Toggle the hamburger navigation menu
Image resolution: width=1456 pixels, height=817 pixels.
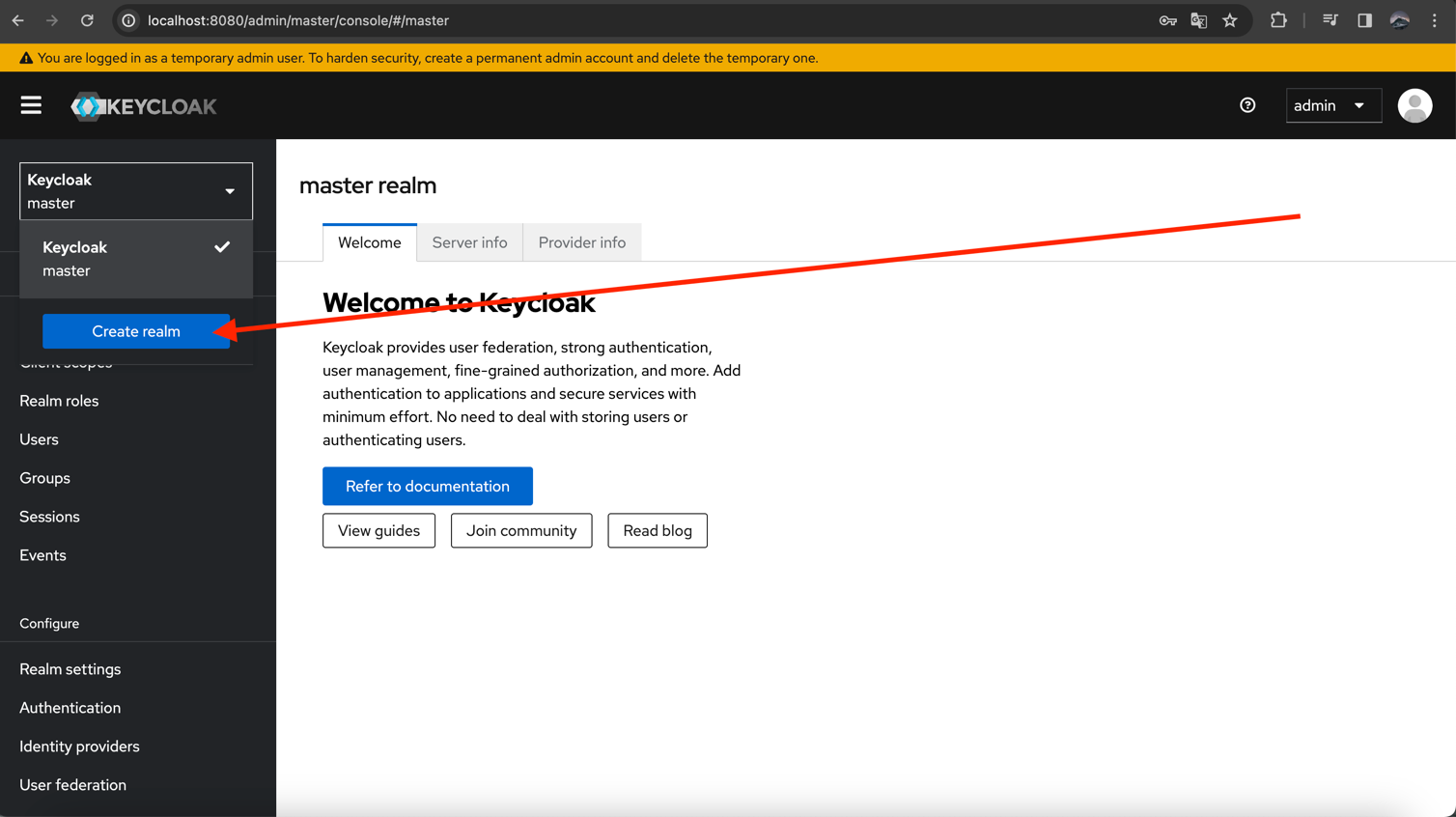tap(31, 105)
